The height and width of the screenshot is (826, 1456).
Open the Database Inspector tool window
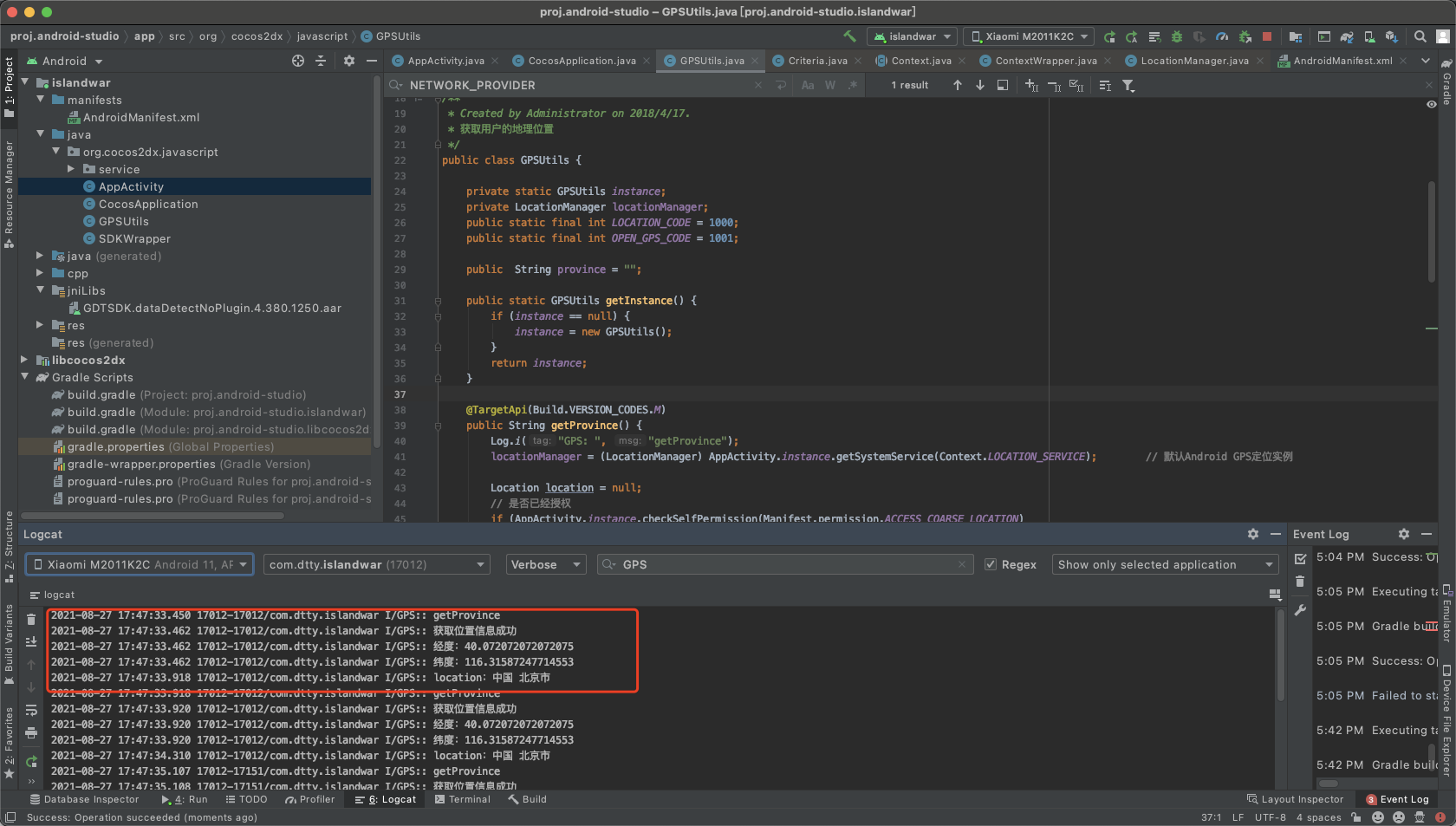tap(84, 799)
